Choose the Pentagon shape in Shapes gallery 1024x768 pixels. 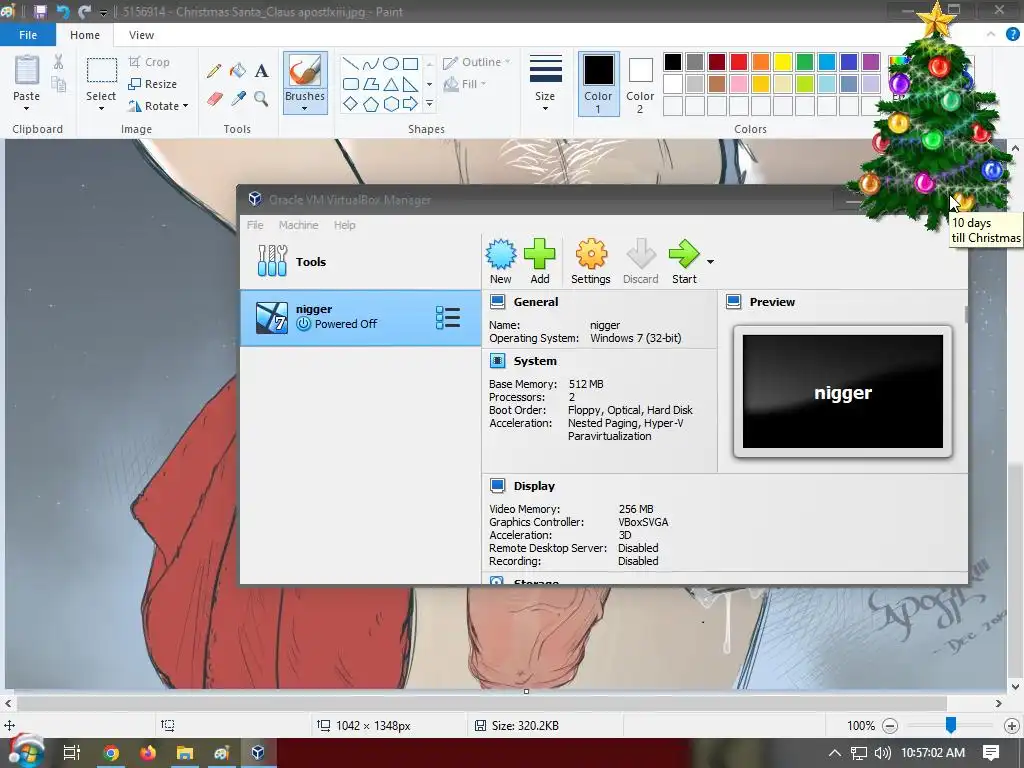[371, 104]
